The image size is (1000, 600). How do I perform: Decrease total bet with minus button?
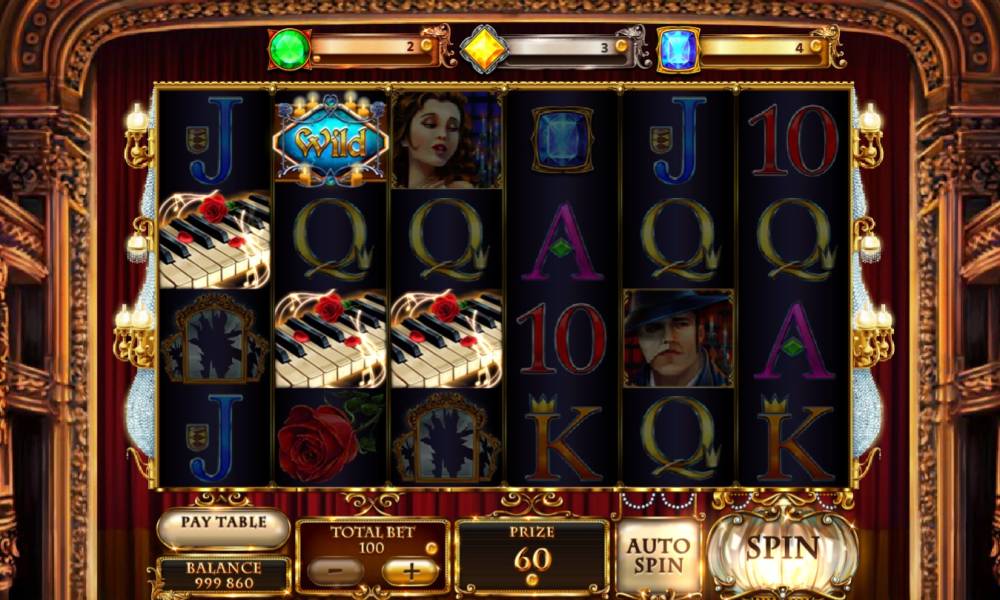click(x=335, y=571)
